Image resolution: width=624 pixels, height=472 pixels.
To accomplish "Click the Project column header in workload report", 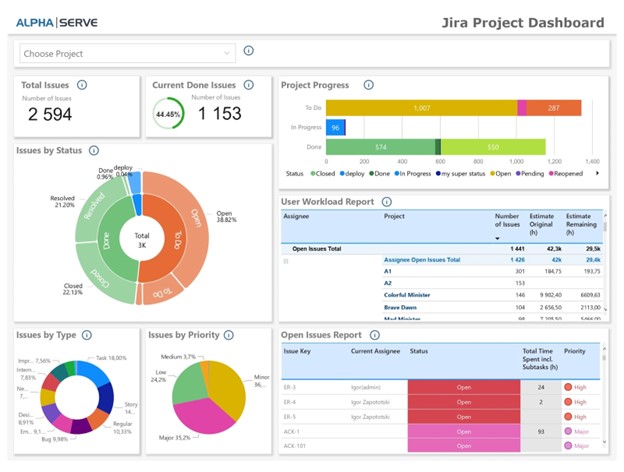I will coord(394,216).
